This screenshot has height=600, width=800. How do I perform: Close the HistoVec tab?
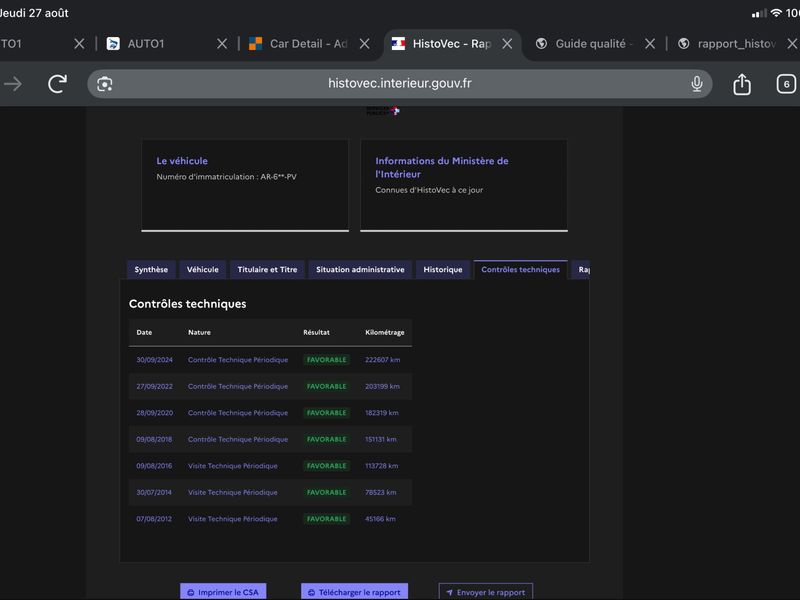[x=507, y=44]
